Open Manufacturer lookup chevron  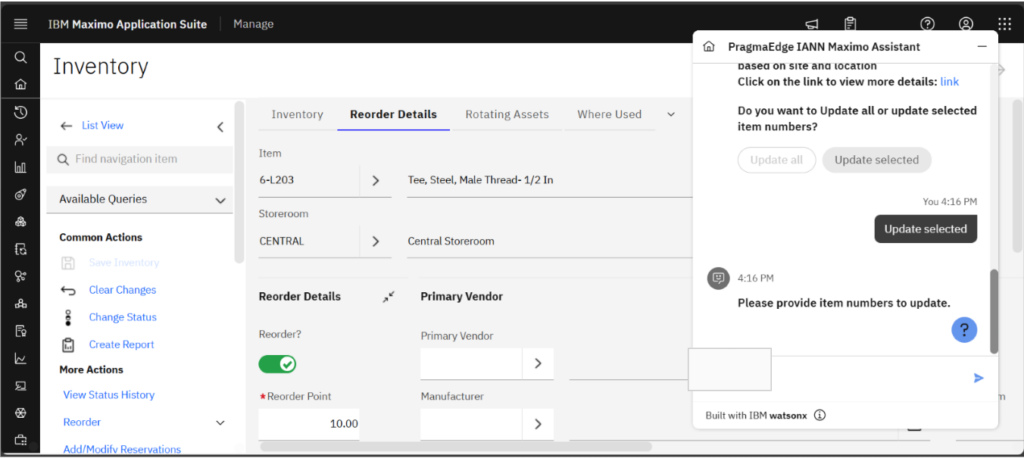(538, 424)
